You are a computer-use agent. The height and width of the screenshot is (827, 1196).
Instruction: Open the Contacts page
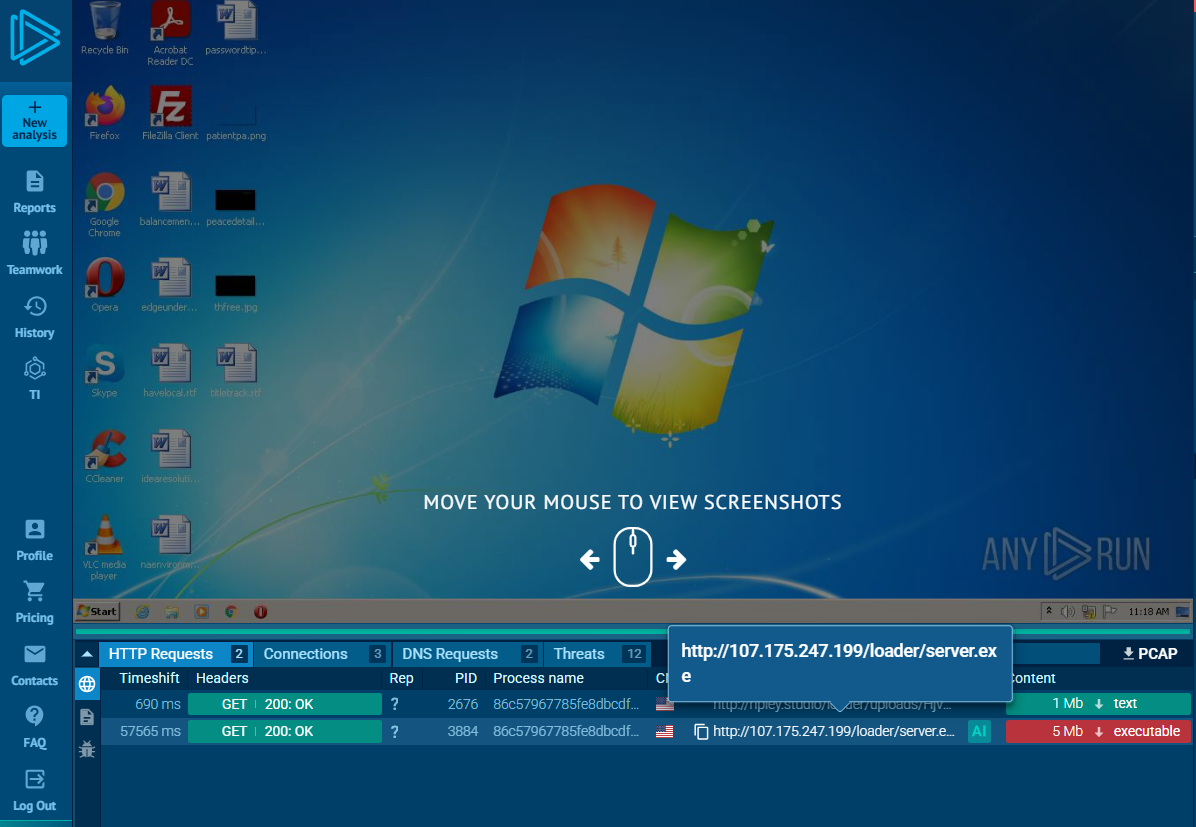[x=34, y=665]
